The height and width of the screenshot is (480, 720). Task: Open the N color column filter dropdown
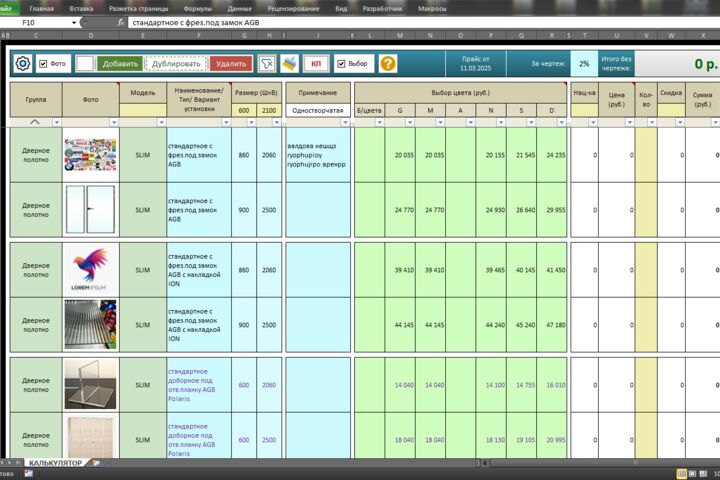click(501, 122)
